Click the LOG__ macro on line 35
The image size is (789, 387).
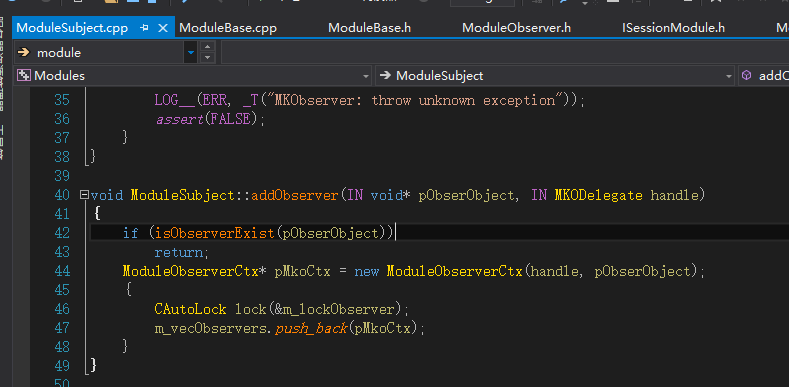[x=174, y=100]
